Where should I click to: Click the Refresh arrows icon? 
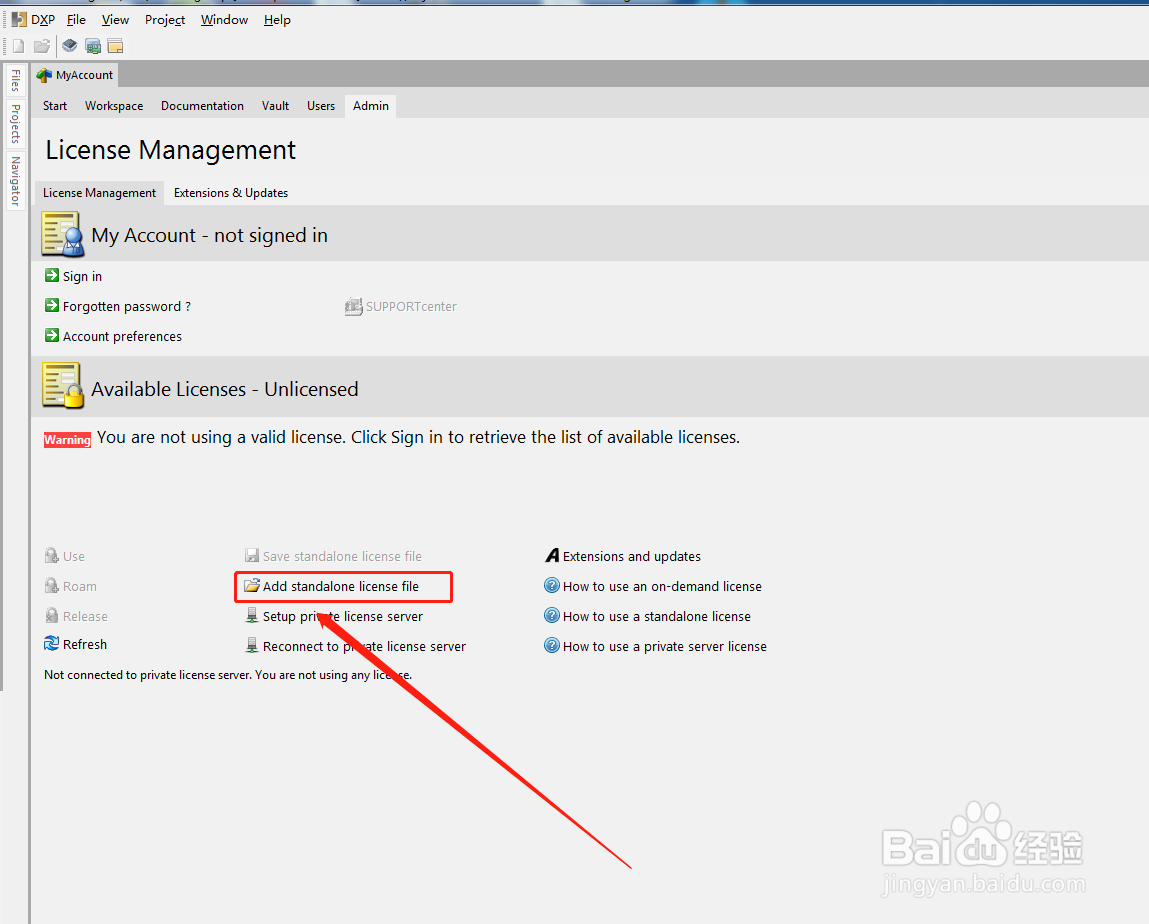(x=51, y=643)
